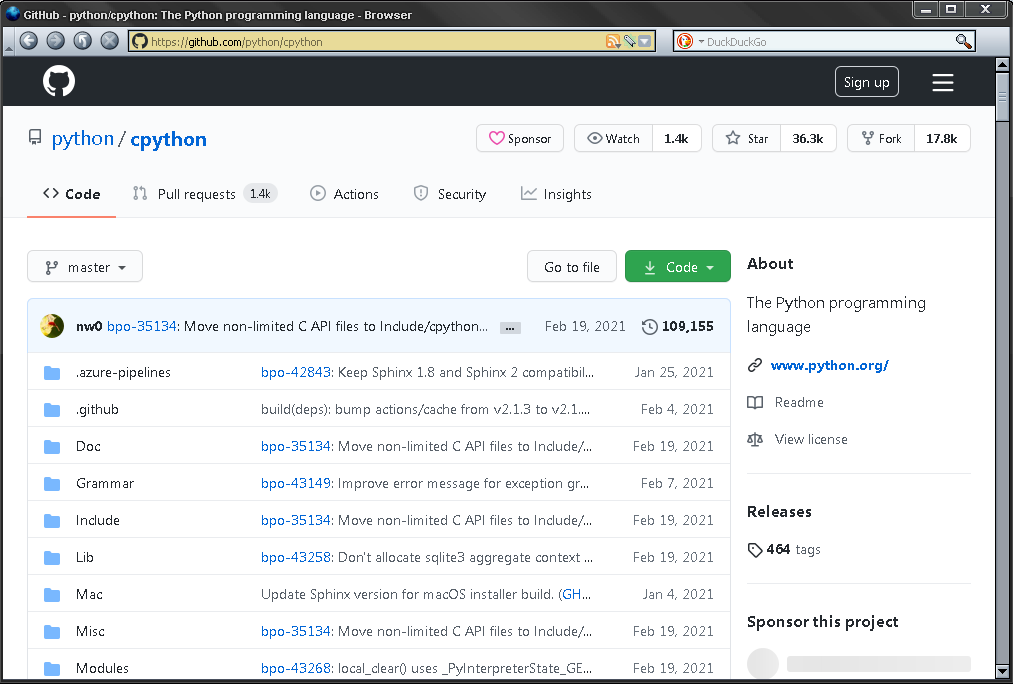Open the Releases heading link
The image size is (1013, 684).
[x=779, y=512]
